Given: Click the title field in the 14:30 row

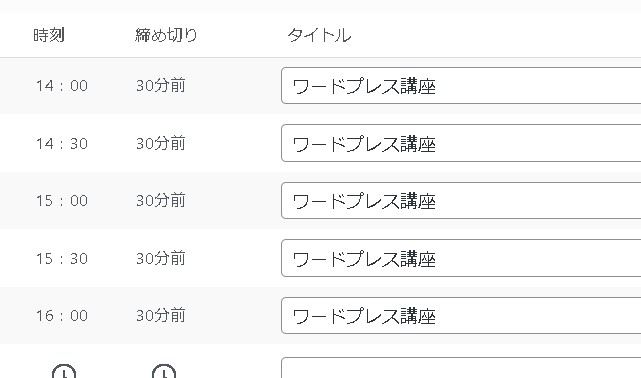Looking at the screenshot, I should [461, 143].
